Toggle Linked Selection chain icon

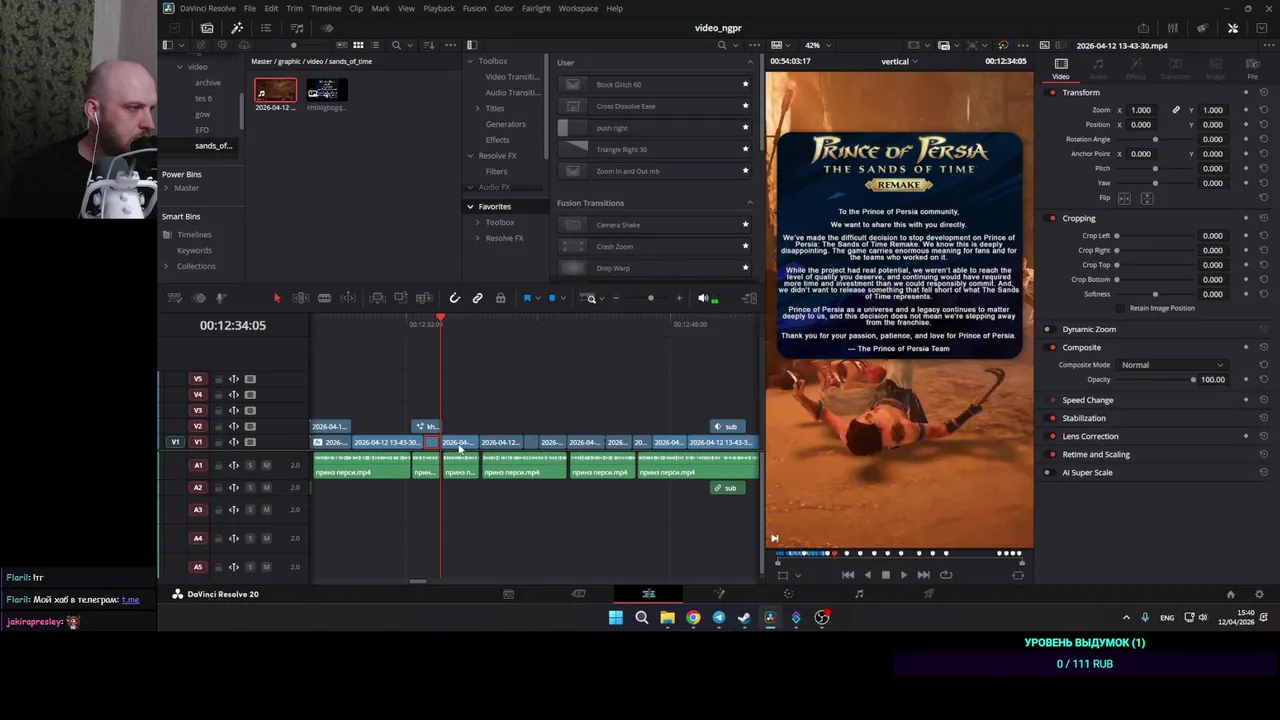click(477, 298)
